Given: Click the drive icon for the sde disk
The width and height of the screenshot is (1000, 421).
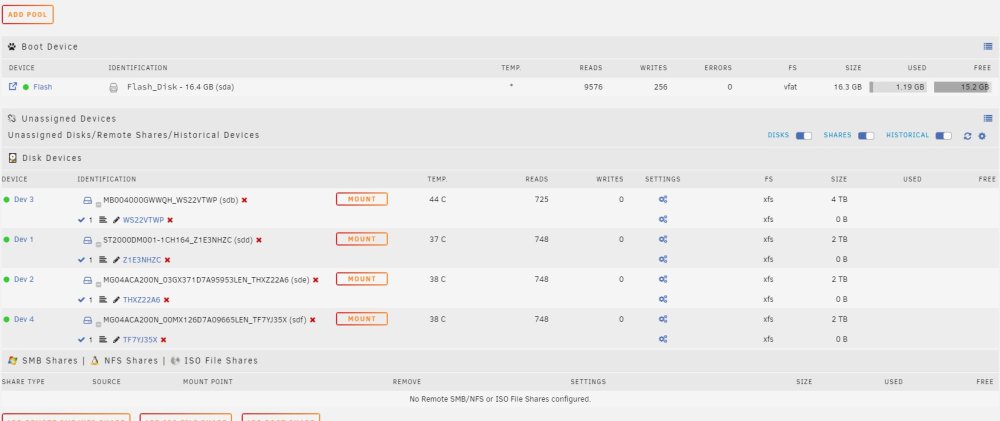Looking at the screenshot, I should 87,280.
